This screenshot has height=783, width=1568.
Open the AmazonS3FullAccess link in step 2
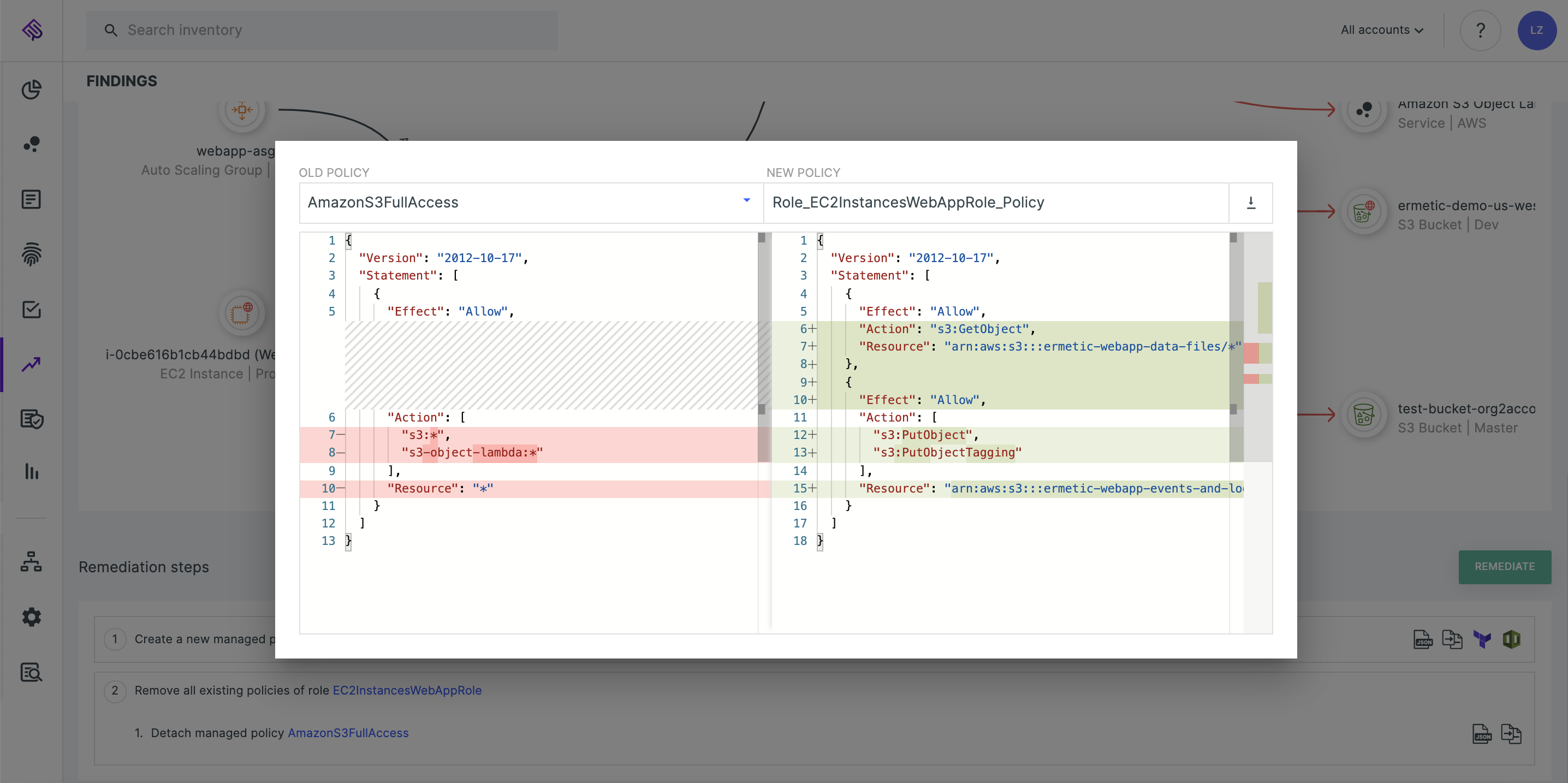[x=348, y=733]
